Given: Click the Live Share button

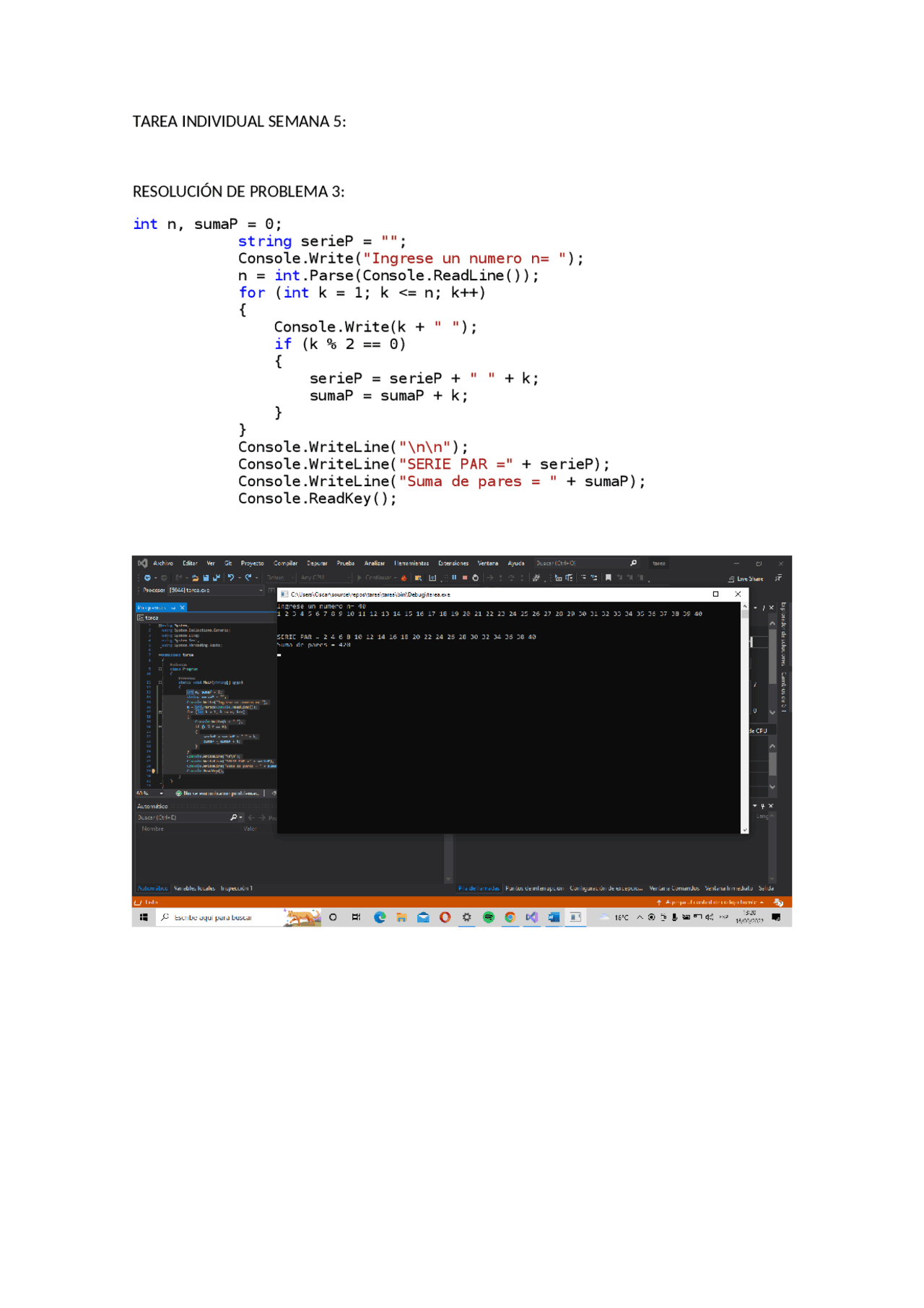Looking at the screenshot, I should pos(746,579).
